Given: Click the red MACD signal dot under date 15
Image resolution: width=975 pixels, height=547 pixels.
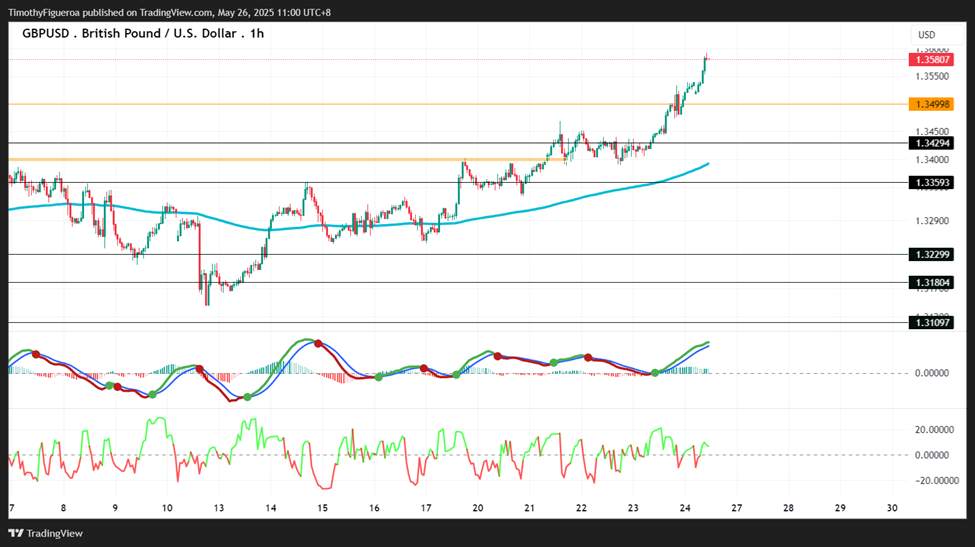Looking at the screenshot, I should pos(318,344).
